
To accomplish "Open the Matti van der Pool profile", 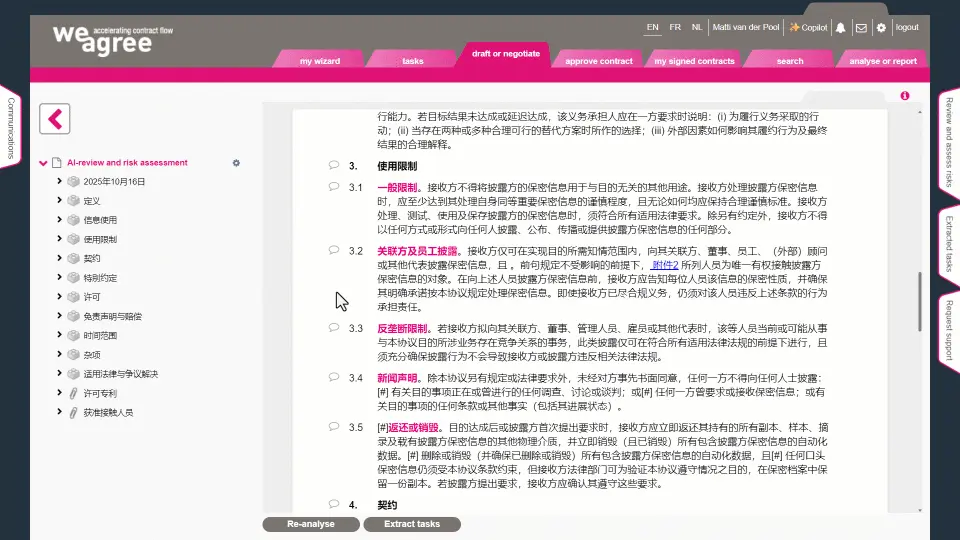I will click(746, 27).
